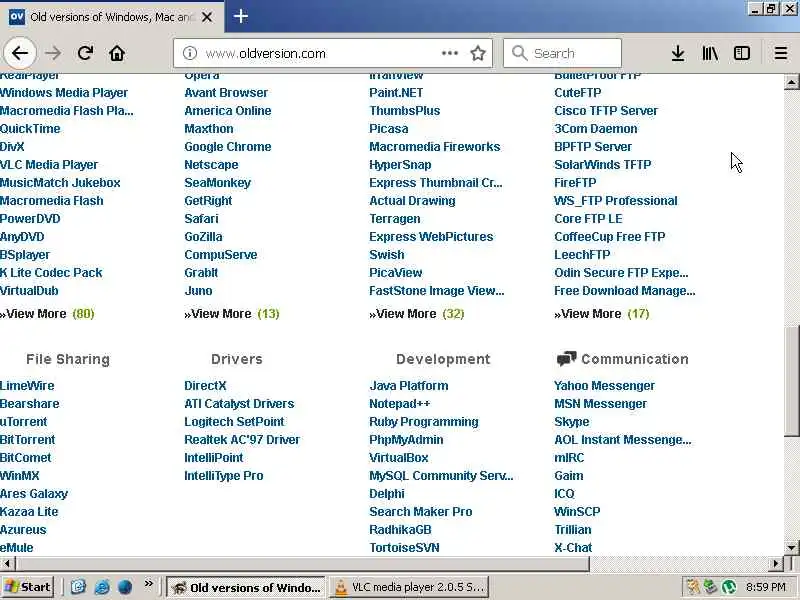
Task: Open the WS_FTP Professional link
Action: [616, 201]
